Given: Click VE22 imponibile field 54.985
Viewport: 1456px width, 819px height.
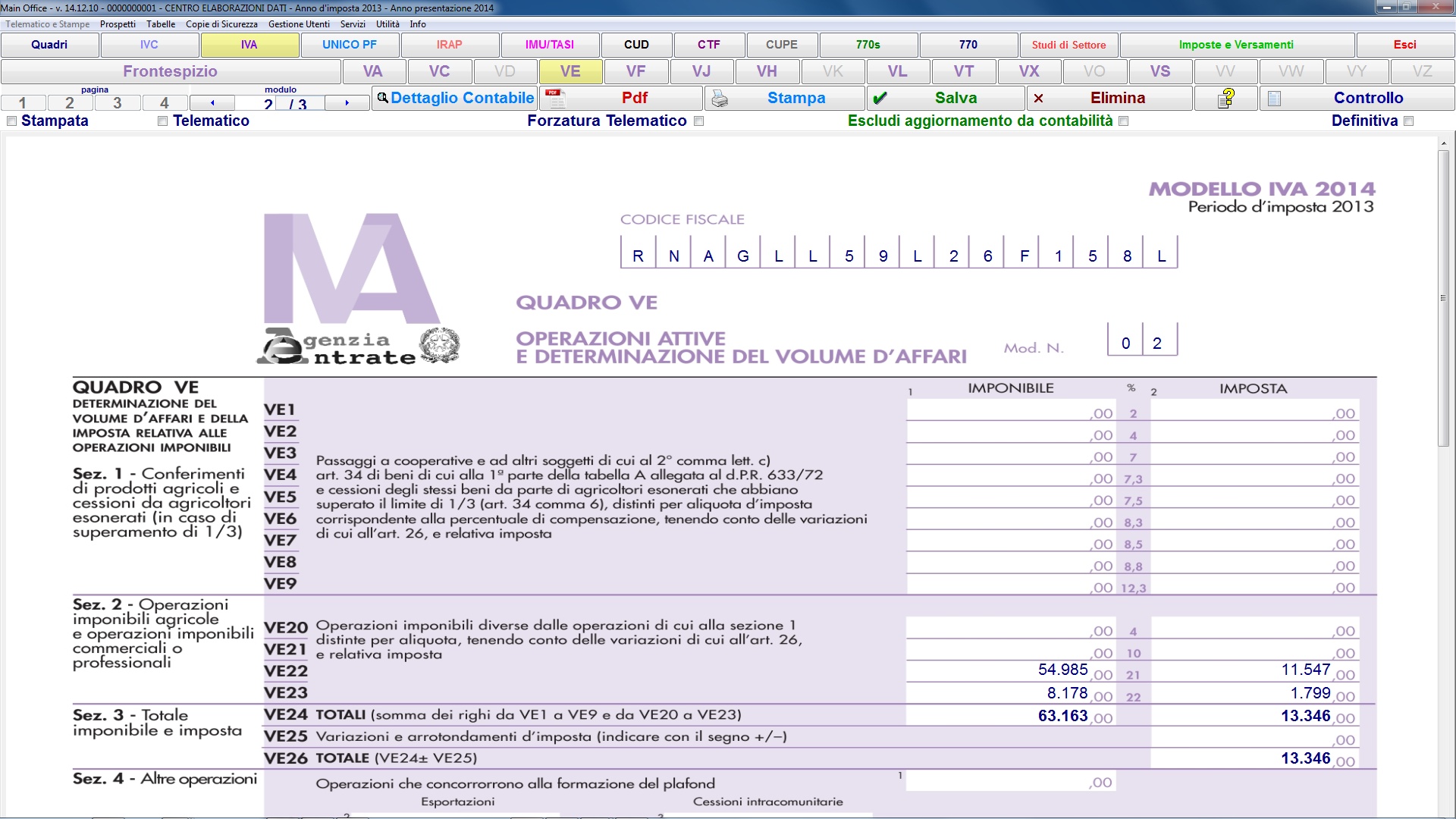Looking at the screenshot, I should pyautogui.click(x=1011, y=670).
